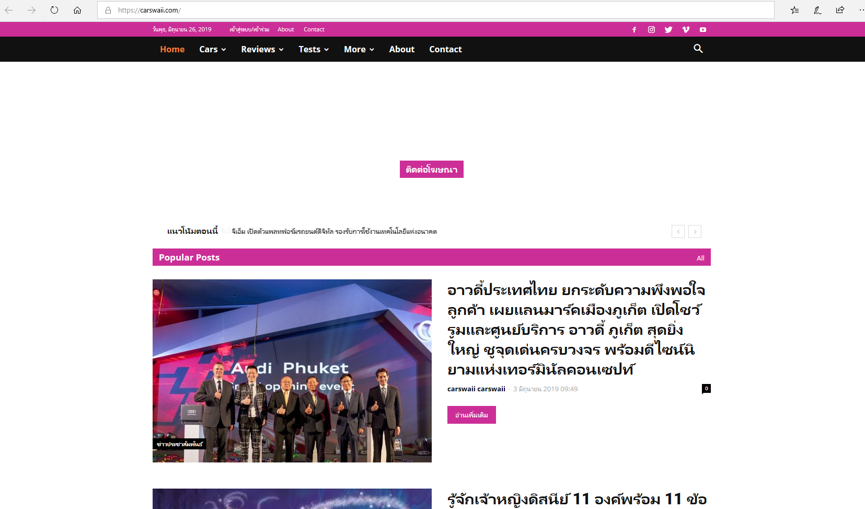Image resolution: width=865 pixels, height=509 pixels.
Task: Open the Instagram social icon
Action: (651, 30)
